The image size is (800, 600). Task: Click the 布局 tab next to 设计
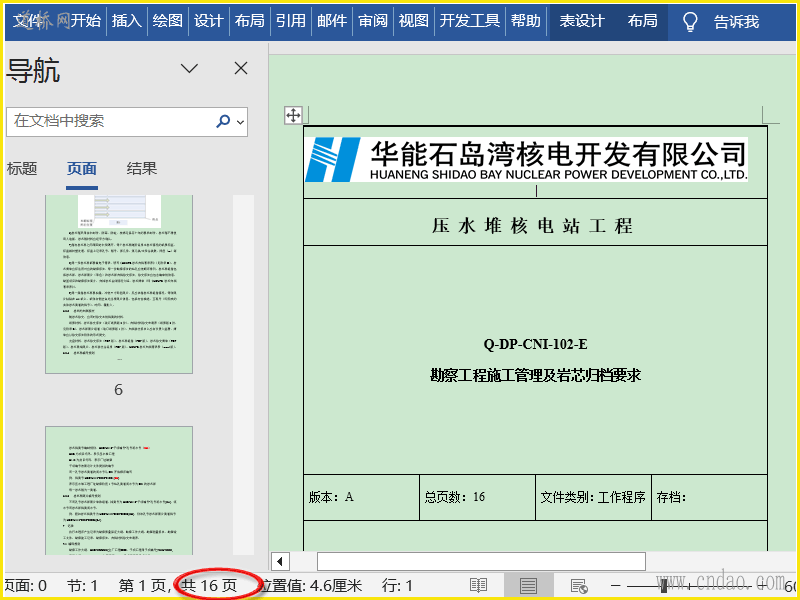click(x=249, y=21)
